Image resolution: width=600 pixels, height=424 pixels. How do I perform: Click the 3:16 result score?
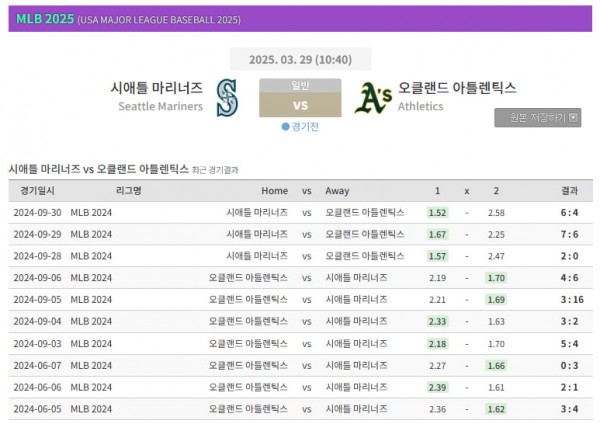(569, 299)
